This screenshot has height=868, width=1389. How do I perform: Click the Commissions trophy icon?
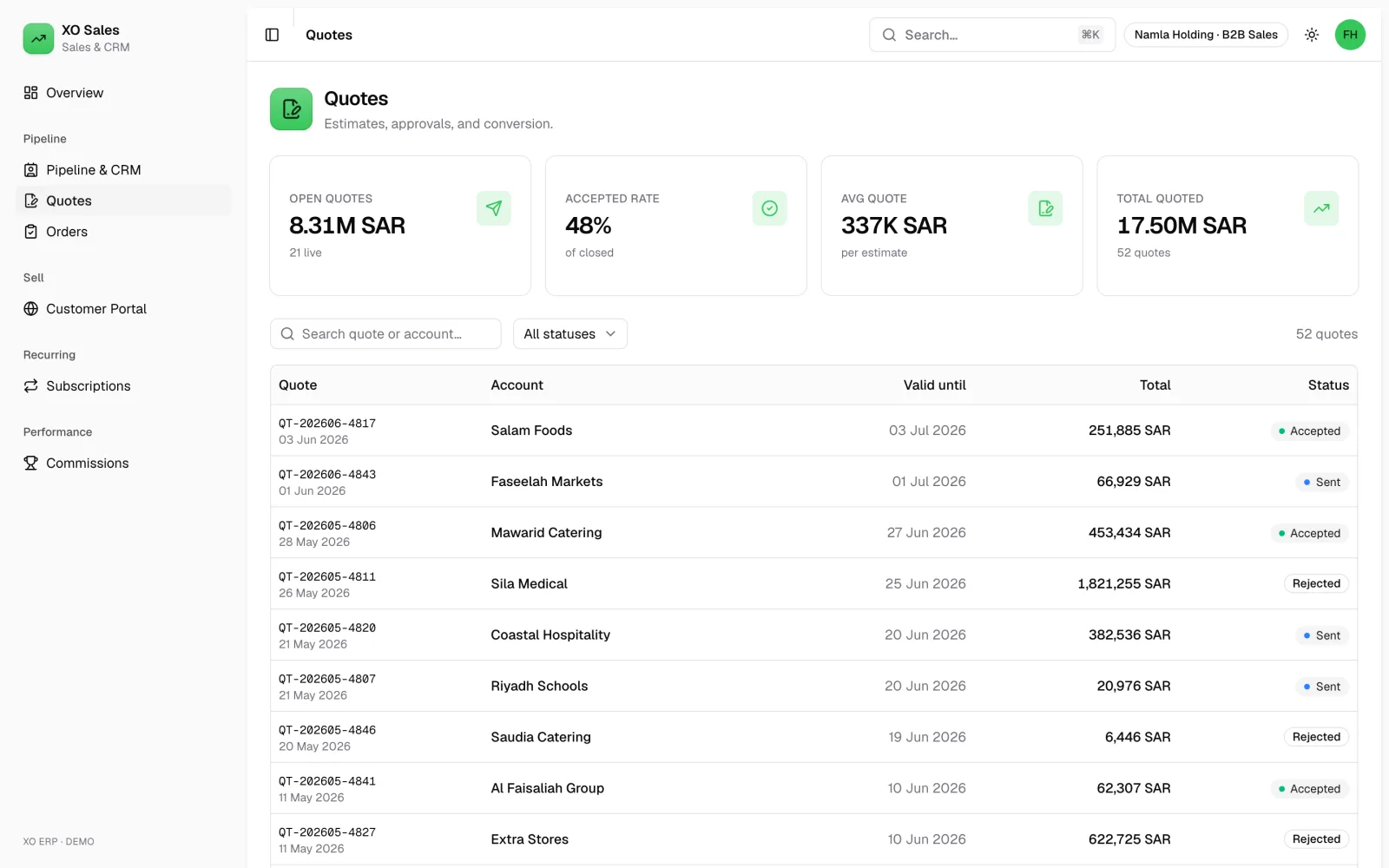coord(31,464)
